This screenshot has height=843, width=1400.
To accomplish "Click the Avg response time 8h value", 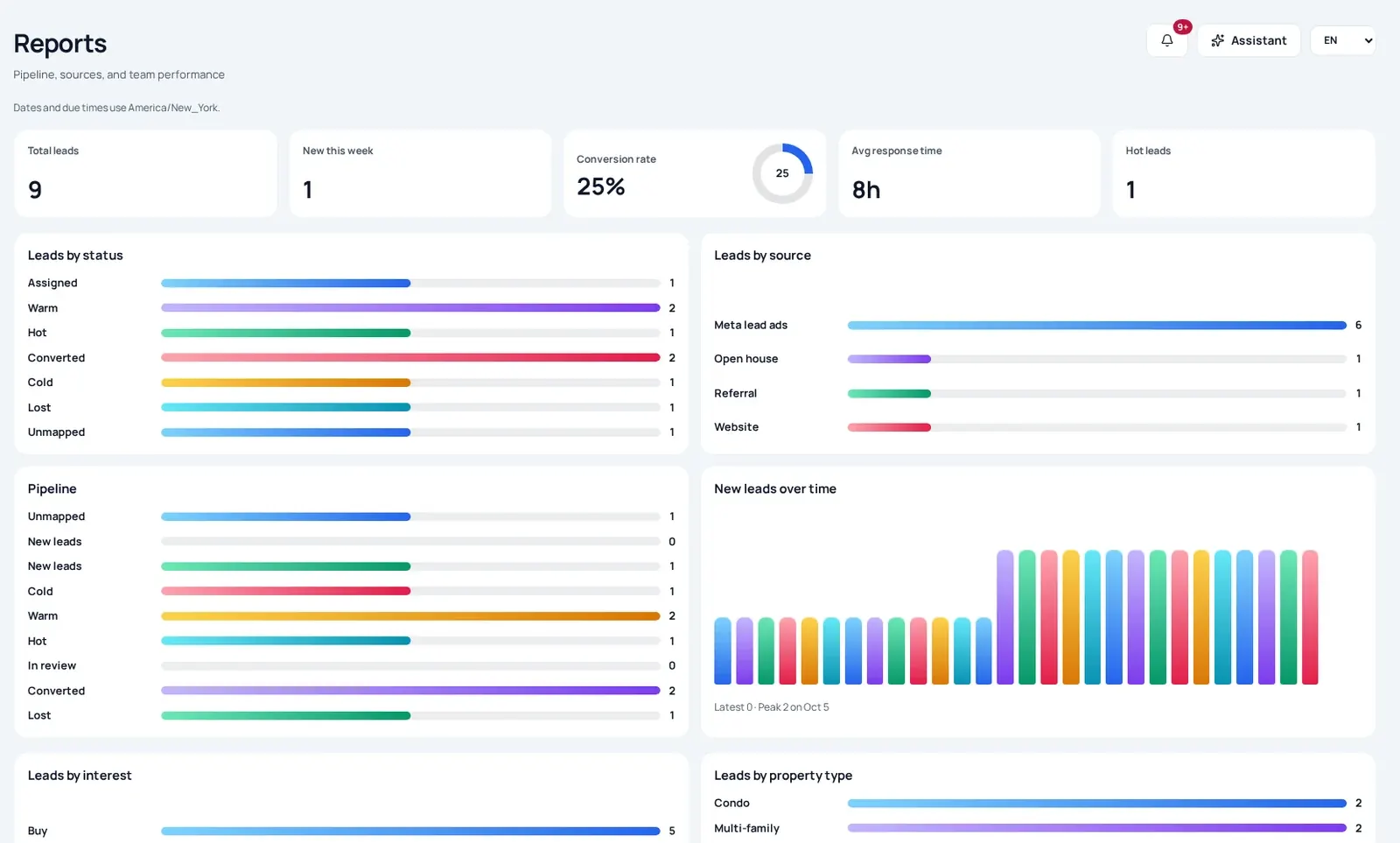I will click(x=866, y=190).
